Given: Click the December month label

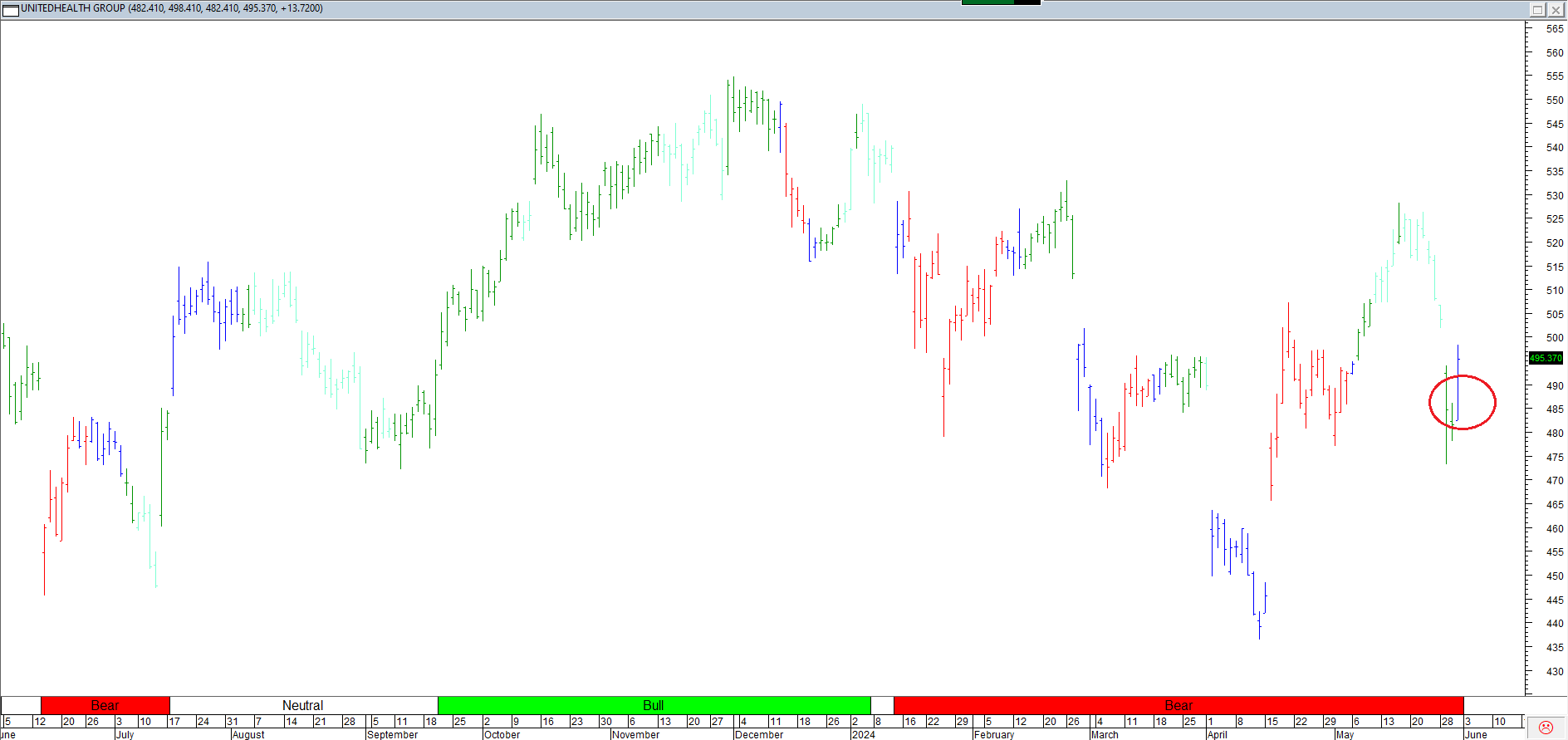Looking at the screenshot, I should pos(759,734).
